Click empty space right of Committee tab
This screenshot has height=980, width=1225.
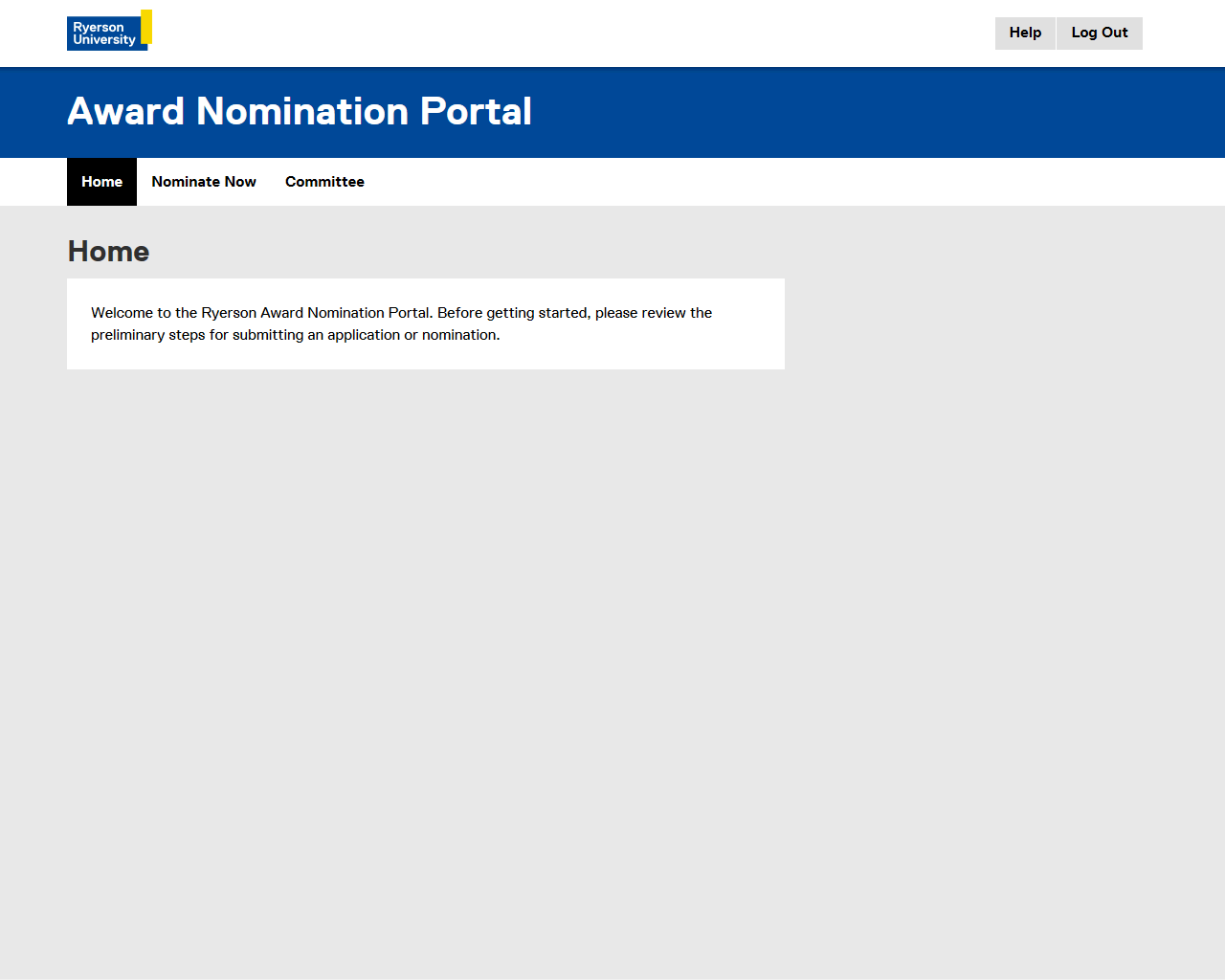pyautogui.click(x=766, y=182)
